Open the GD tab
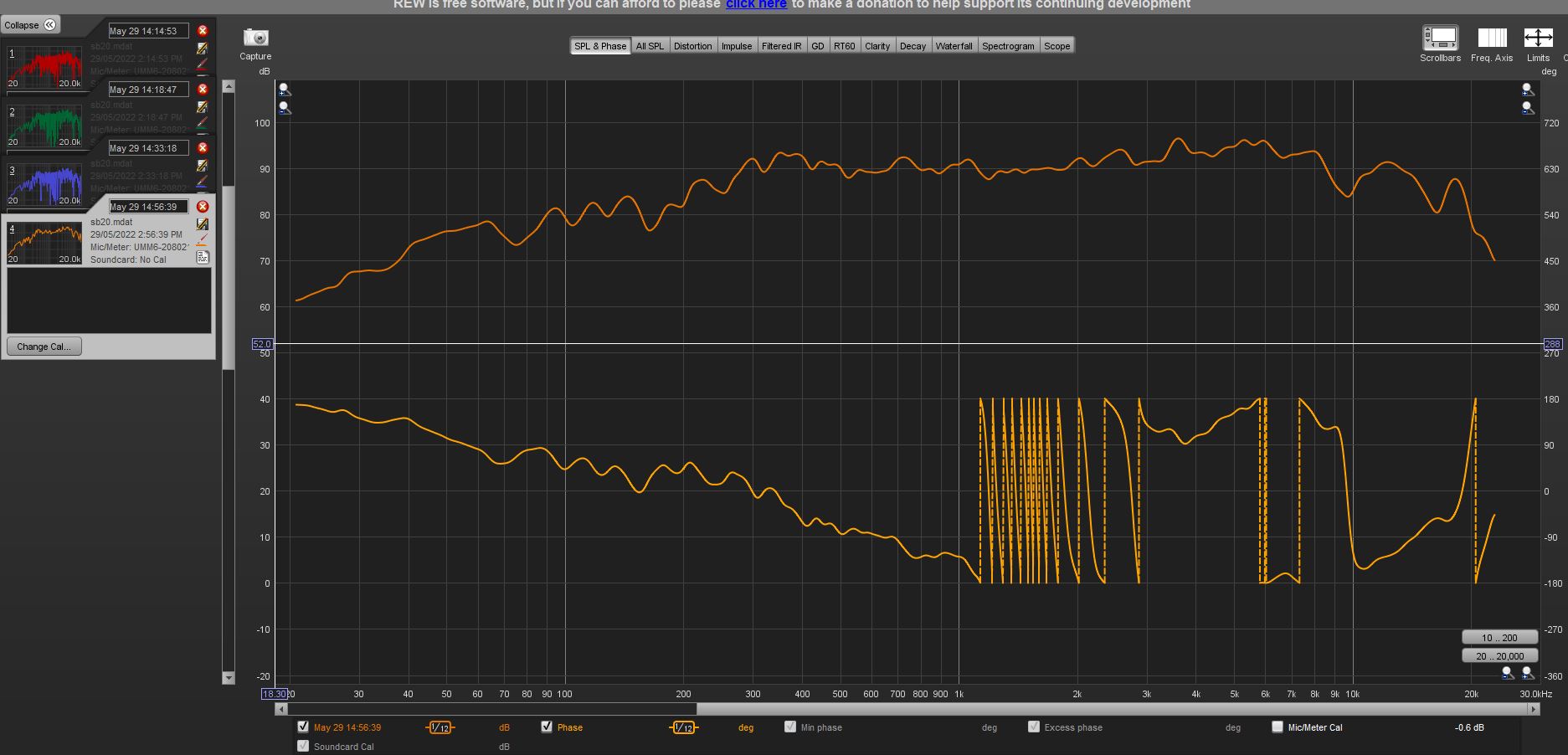Screen dimensions: 1568x755 click(818, 46)
